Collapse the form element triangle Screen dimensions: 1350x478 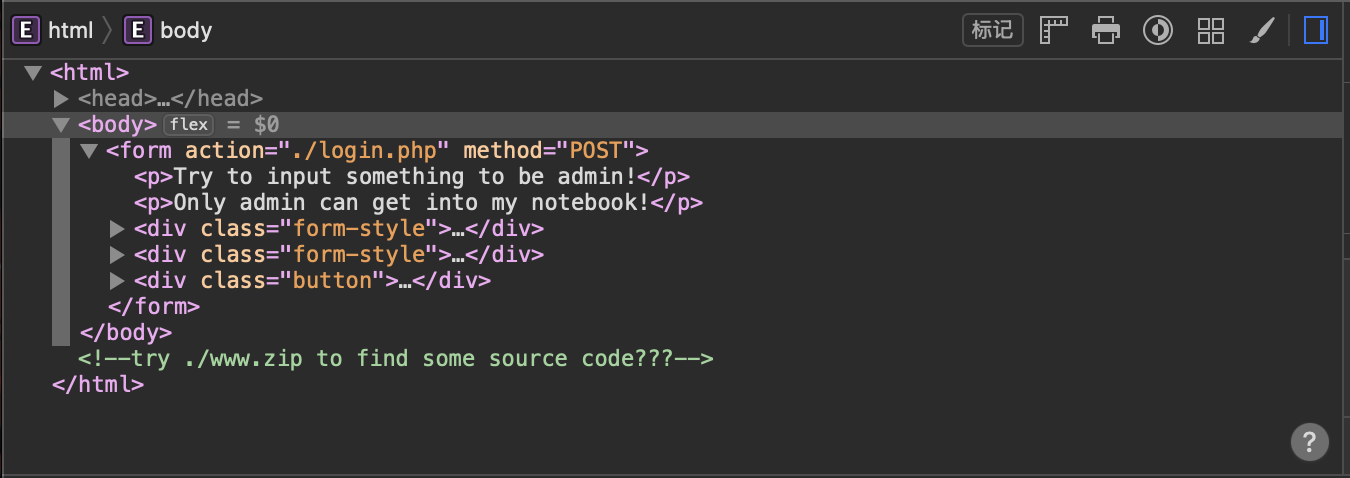click(88, 151)
